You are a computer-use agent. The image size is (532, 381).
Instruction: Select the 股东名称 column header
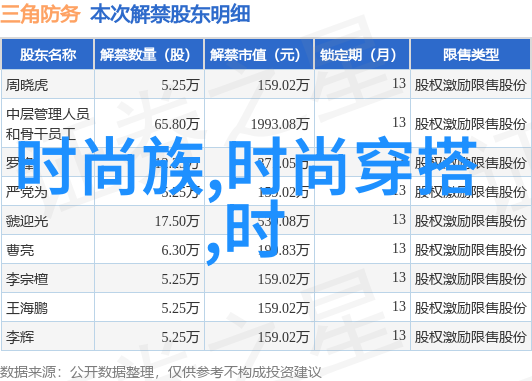pyautogui.click(x=48, y=55)
